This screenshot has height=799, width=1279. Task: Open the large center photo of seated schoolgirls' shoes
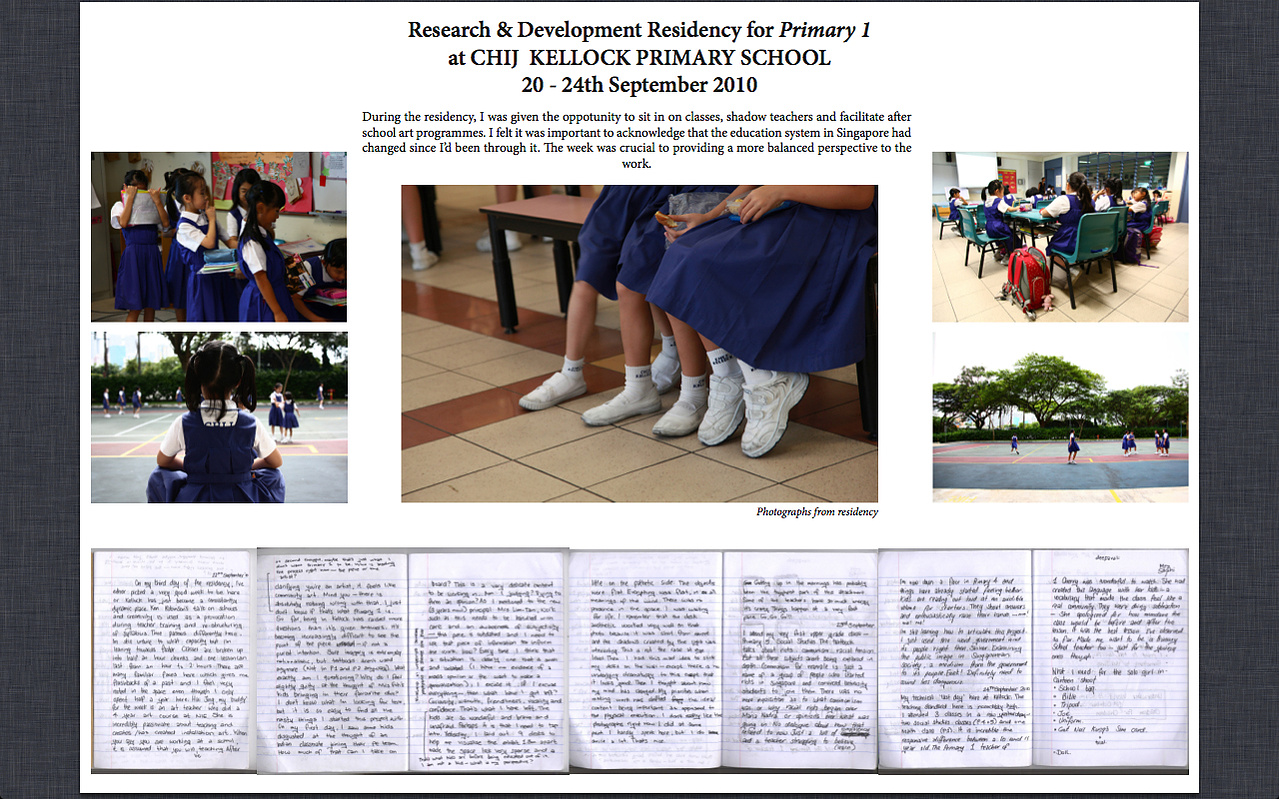click(x=639, y=343)
